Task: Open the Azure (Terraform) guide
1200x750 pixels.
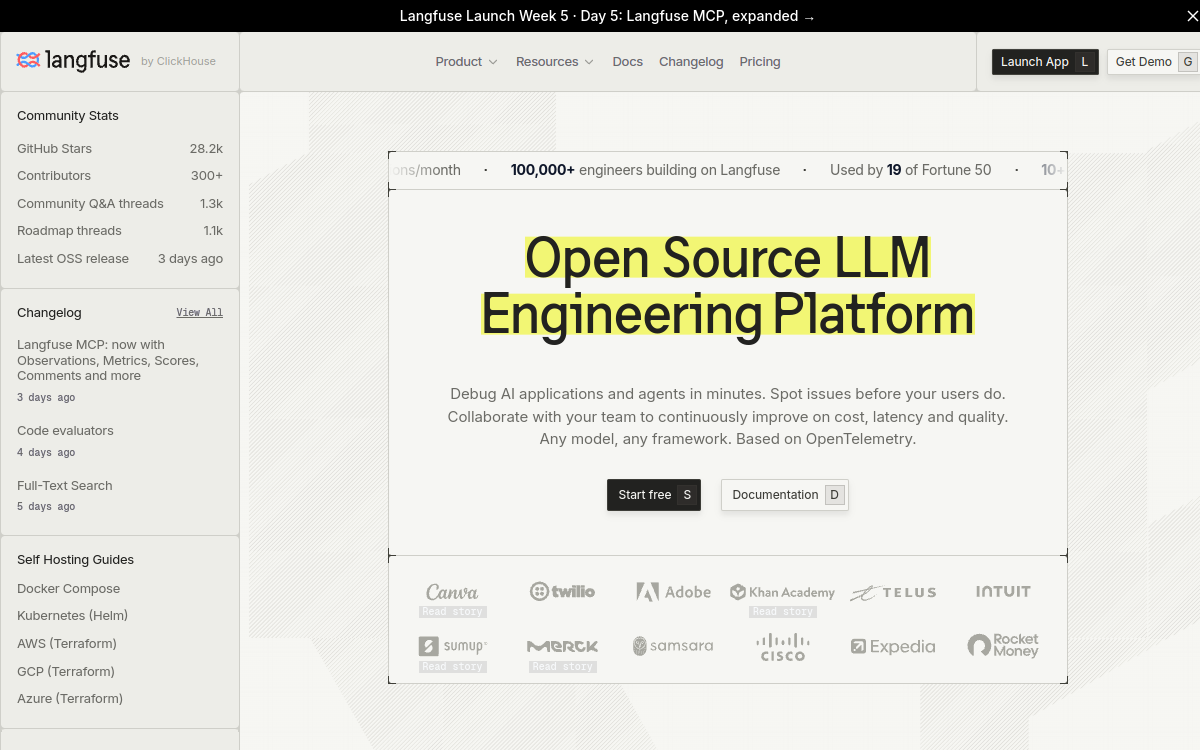Action: pyautogui.click(x=70, y=699)
